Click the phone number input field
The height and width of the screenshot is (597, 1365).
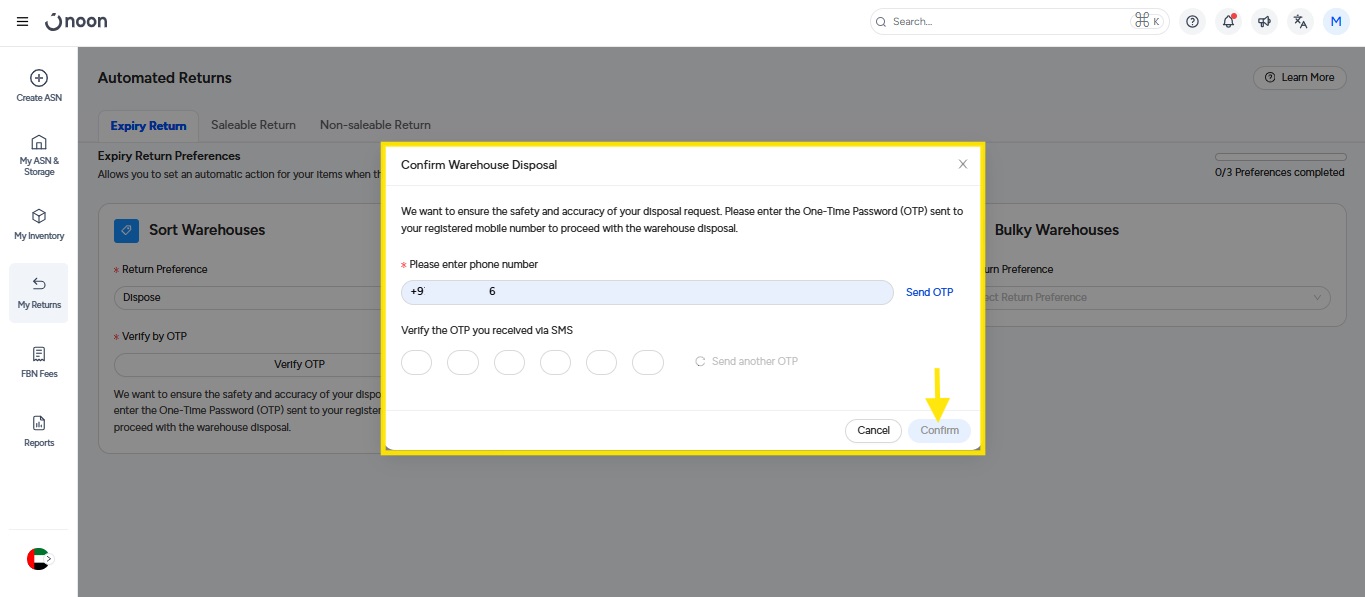(x=646, y=292)
